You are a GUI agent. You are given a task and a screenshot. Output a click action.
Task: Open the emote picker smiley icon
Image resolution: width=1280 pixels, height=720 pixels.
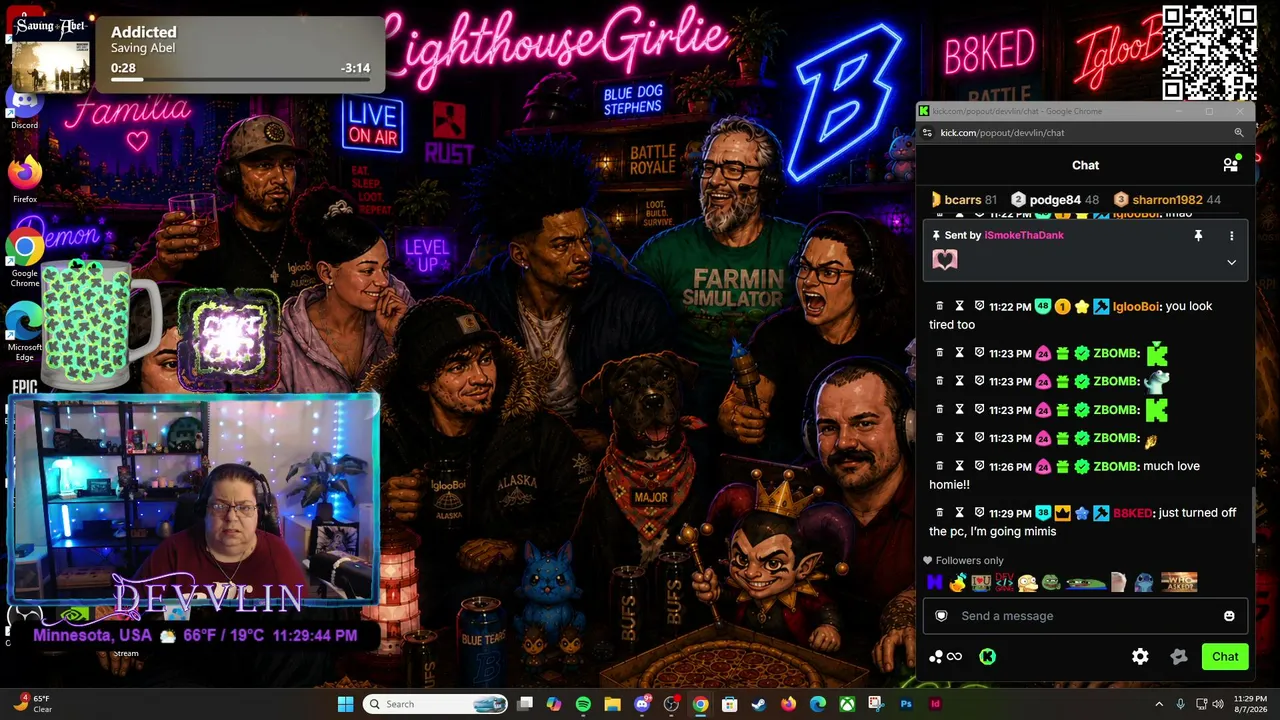click(x=1229, y=616)
